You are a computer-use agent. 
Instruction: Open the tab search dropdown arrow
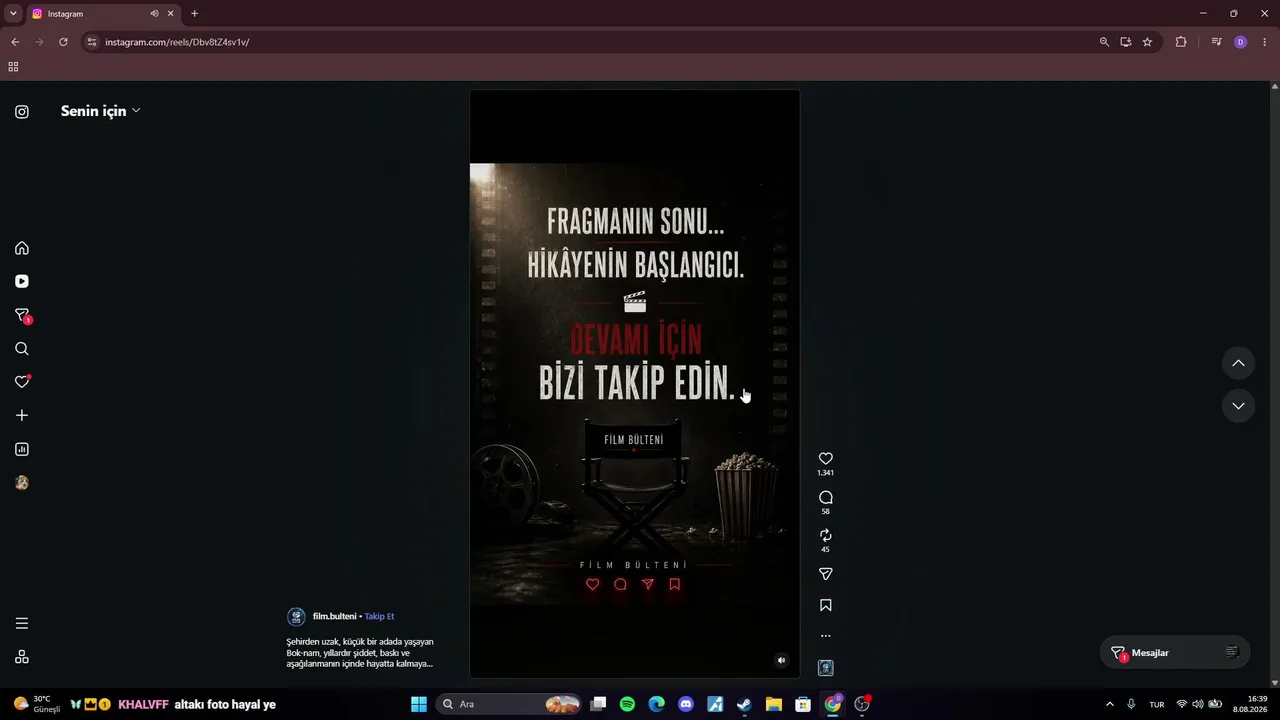(13, 14)
